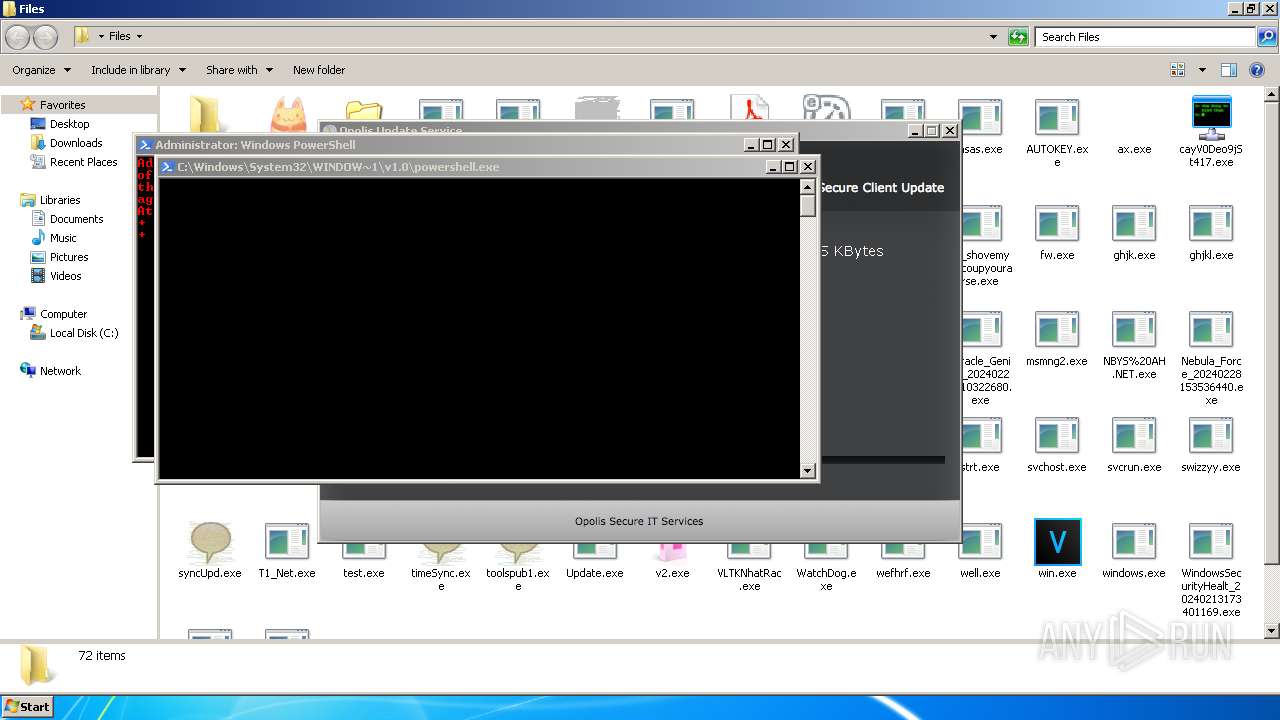Select the windows.exe file icon
The image size is (1280, 720).
point(1134,542)
